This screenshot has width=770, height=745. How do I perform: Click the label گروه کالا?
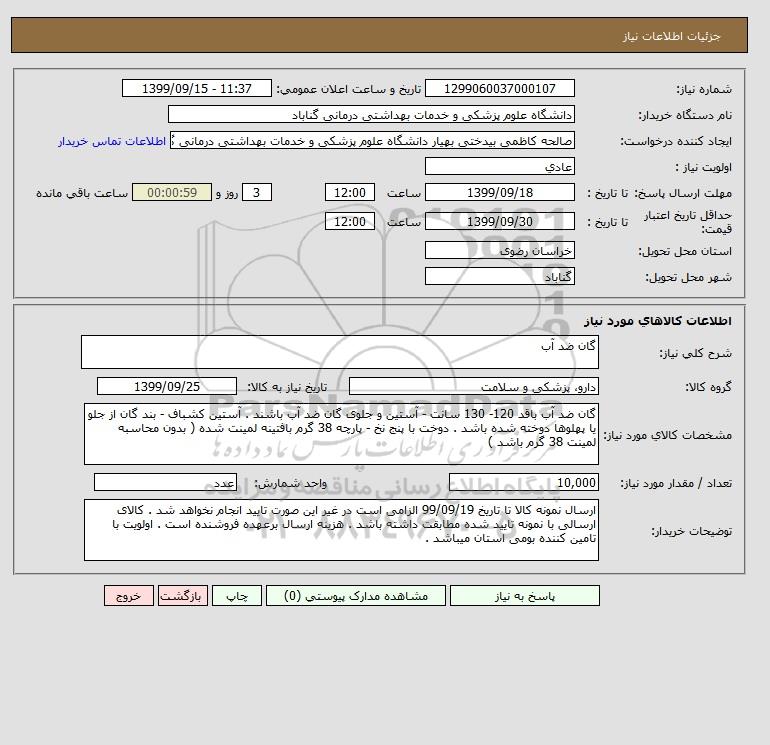(708, 387)
